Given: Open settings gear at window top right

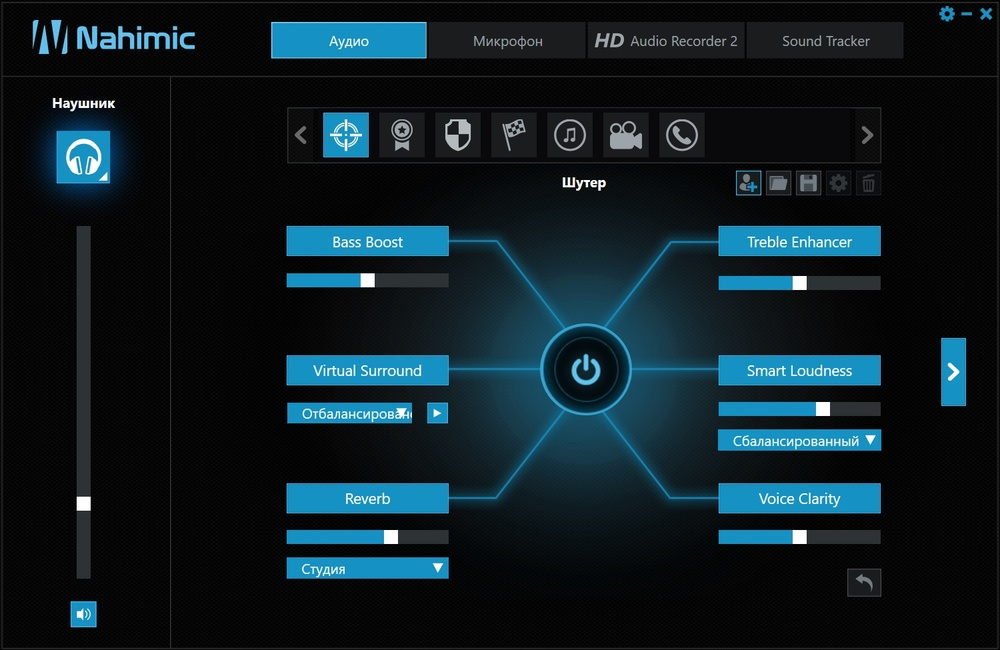Looking at the screenshot, I should click(947, 13).
